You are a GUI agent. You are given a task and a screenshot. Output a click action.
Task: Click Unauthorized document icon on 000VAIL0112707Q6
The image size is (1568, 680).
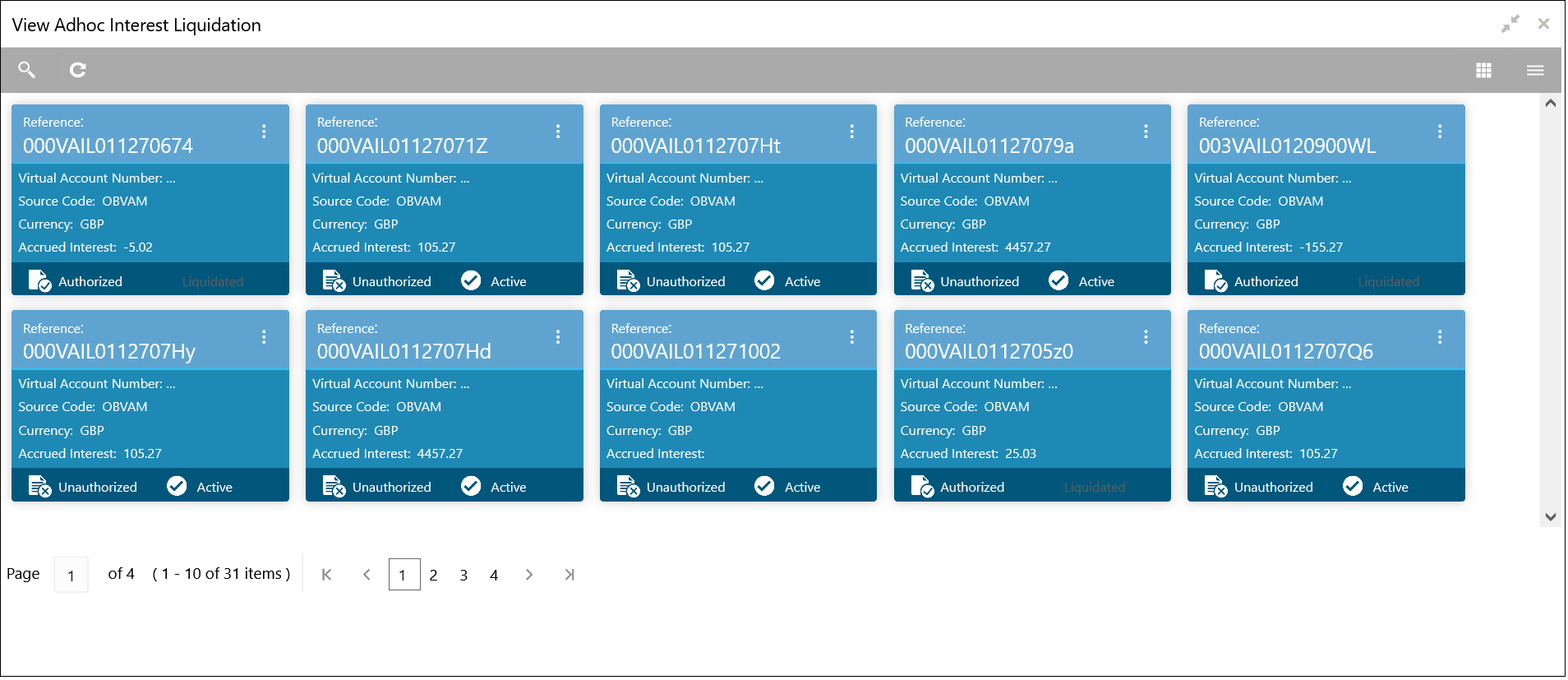[1216, 487]
